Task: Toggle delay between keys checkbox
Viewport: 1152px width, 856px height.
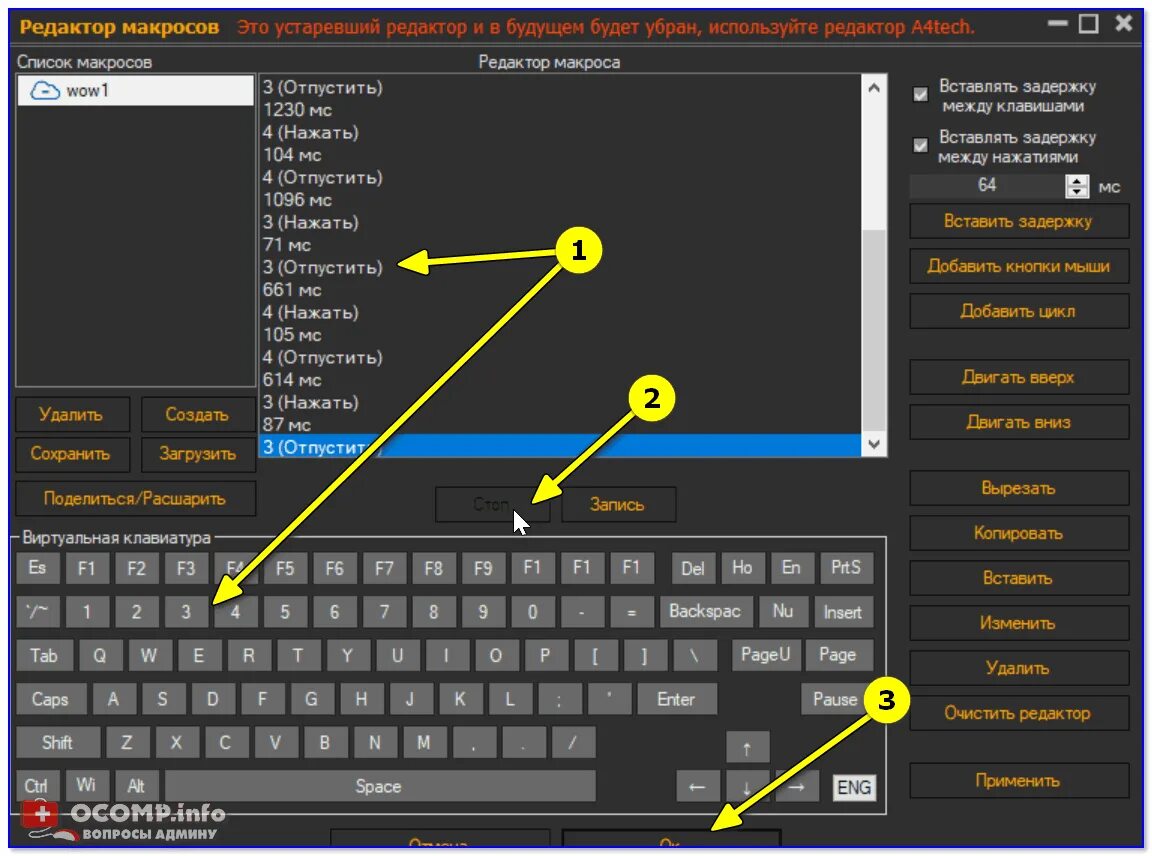Action: 921,95
